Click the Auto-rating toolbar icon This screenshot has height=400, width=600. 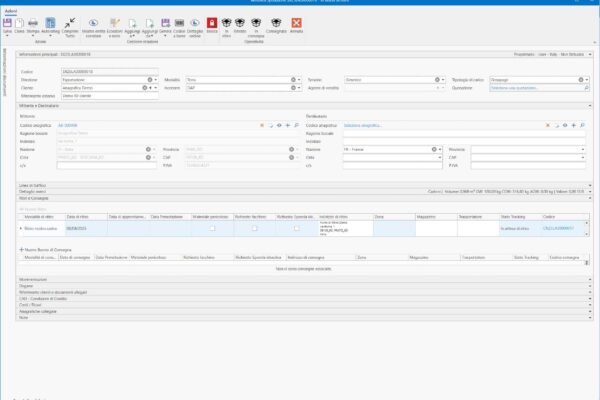[51, 23]
